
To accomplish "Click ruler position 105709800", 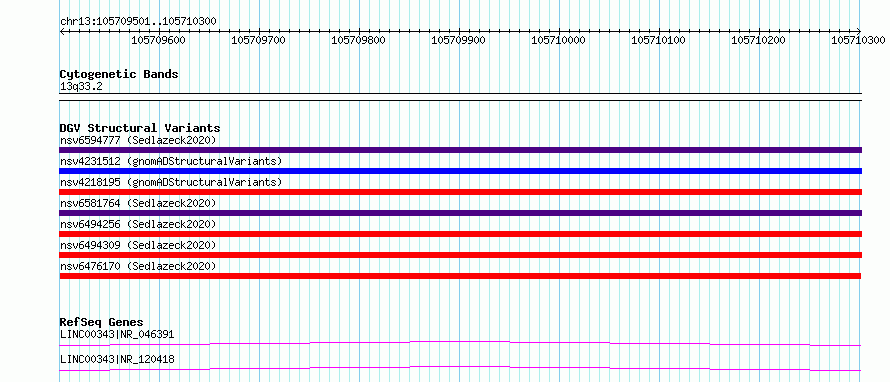I will 358,40.
